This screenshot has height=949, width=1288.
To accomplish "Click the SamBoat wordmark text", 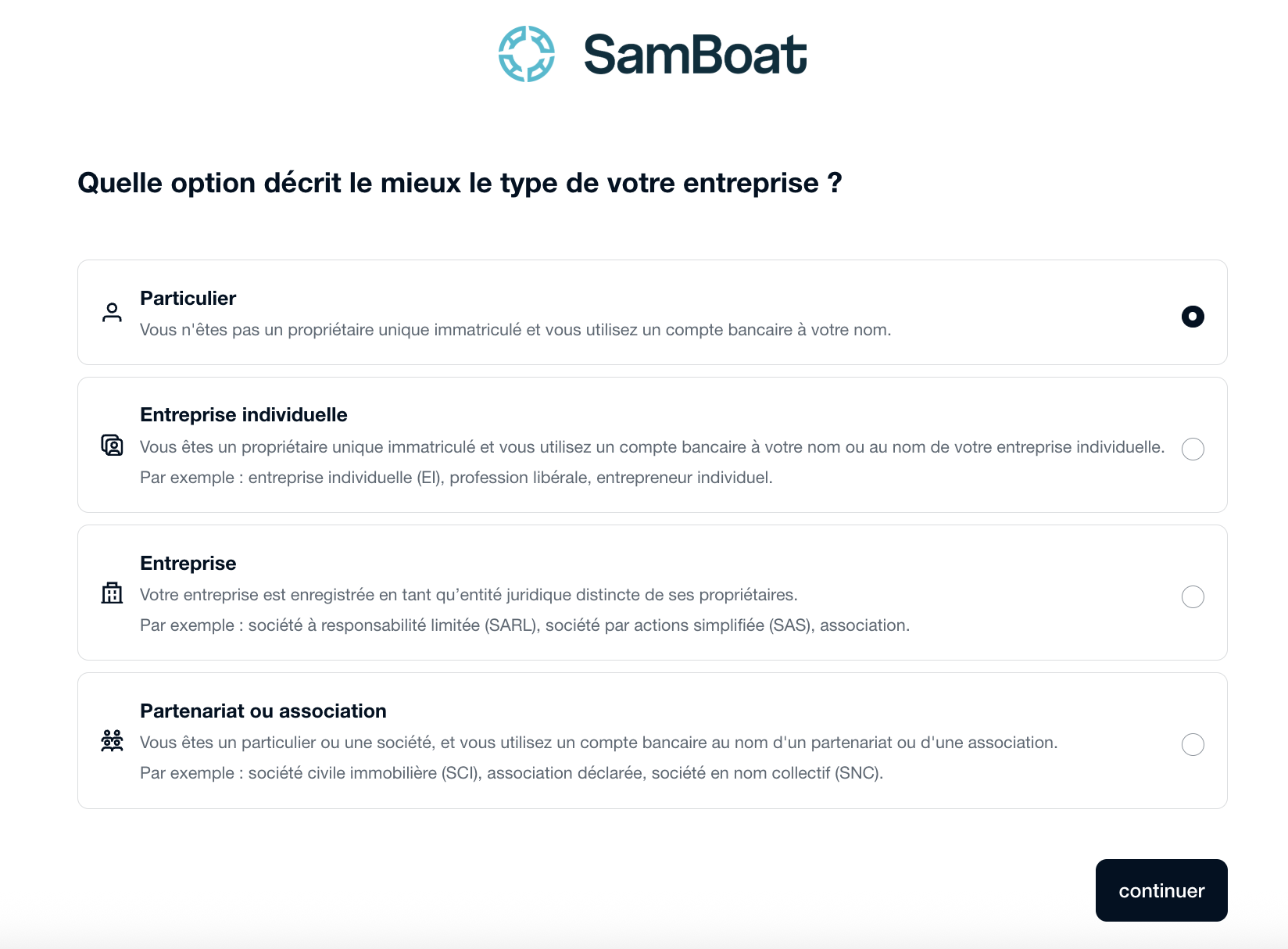I will (695, 55).
